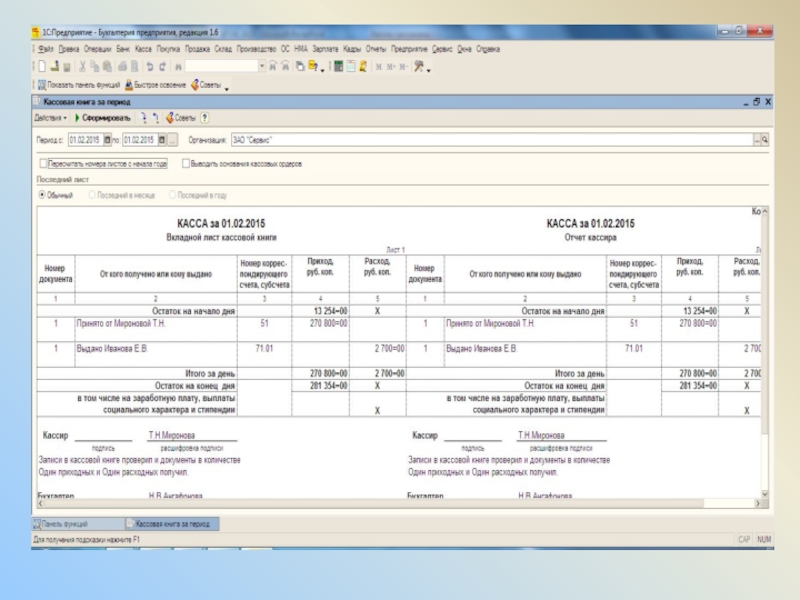Click Показать панель функций button
800x600 pixels.
tap(77, 85)
